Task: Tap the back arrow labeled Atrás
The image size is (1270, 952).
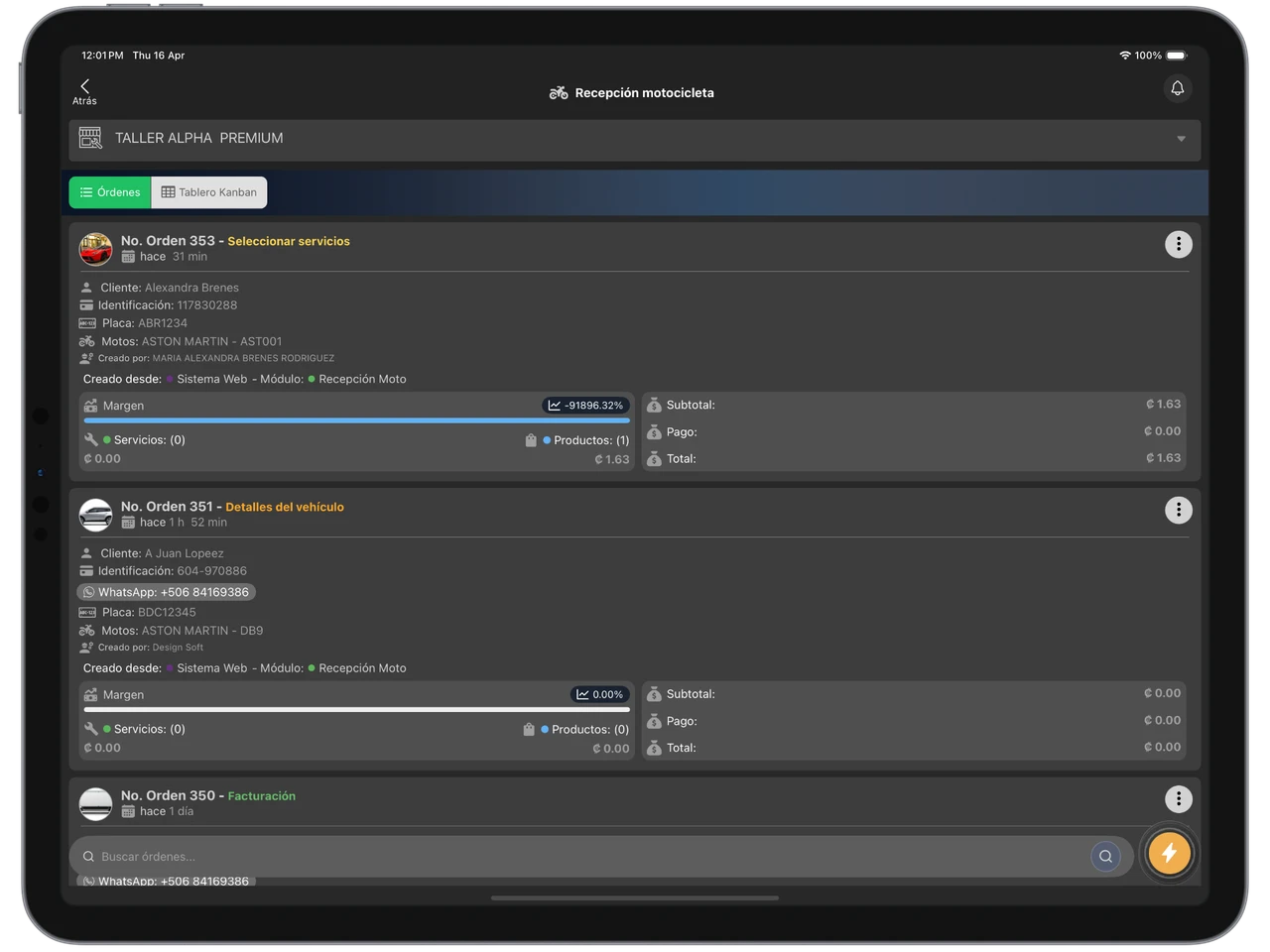Action: (84, 91)
